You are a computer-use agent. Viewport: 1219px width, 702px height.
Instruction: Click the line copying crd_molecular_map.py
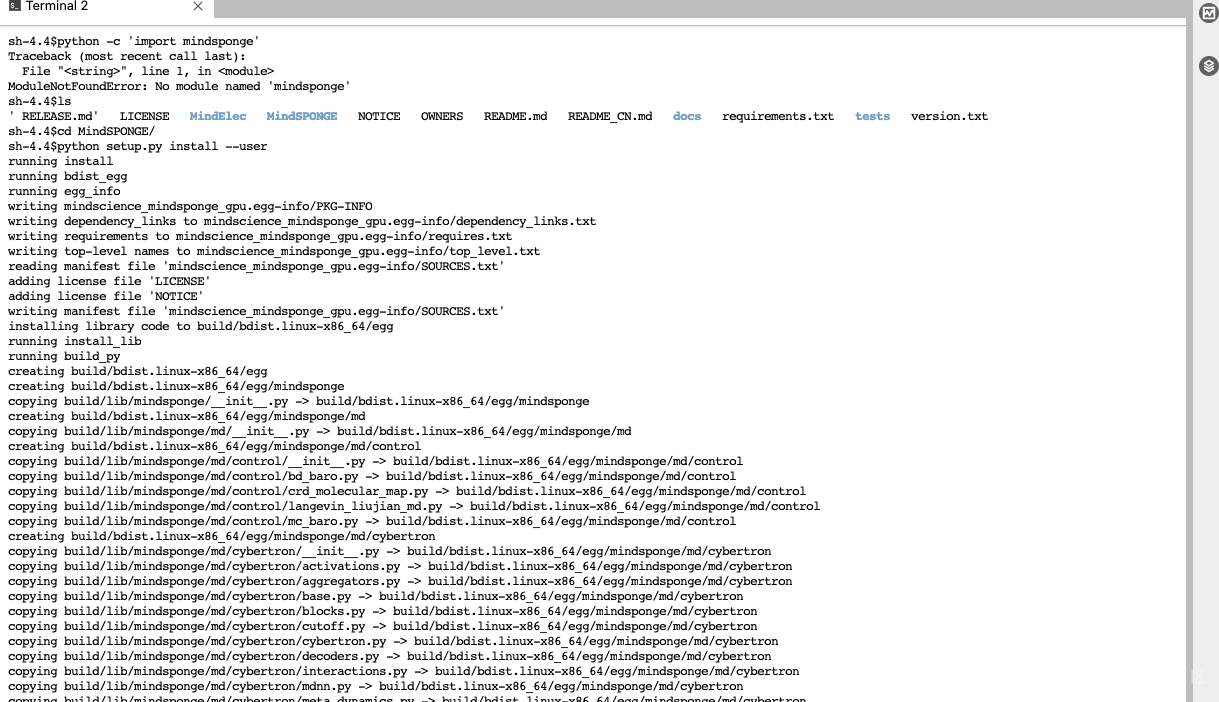pyautogui.click(x=407, y=491)
